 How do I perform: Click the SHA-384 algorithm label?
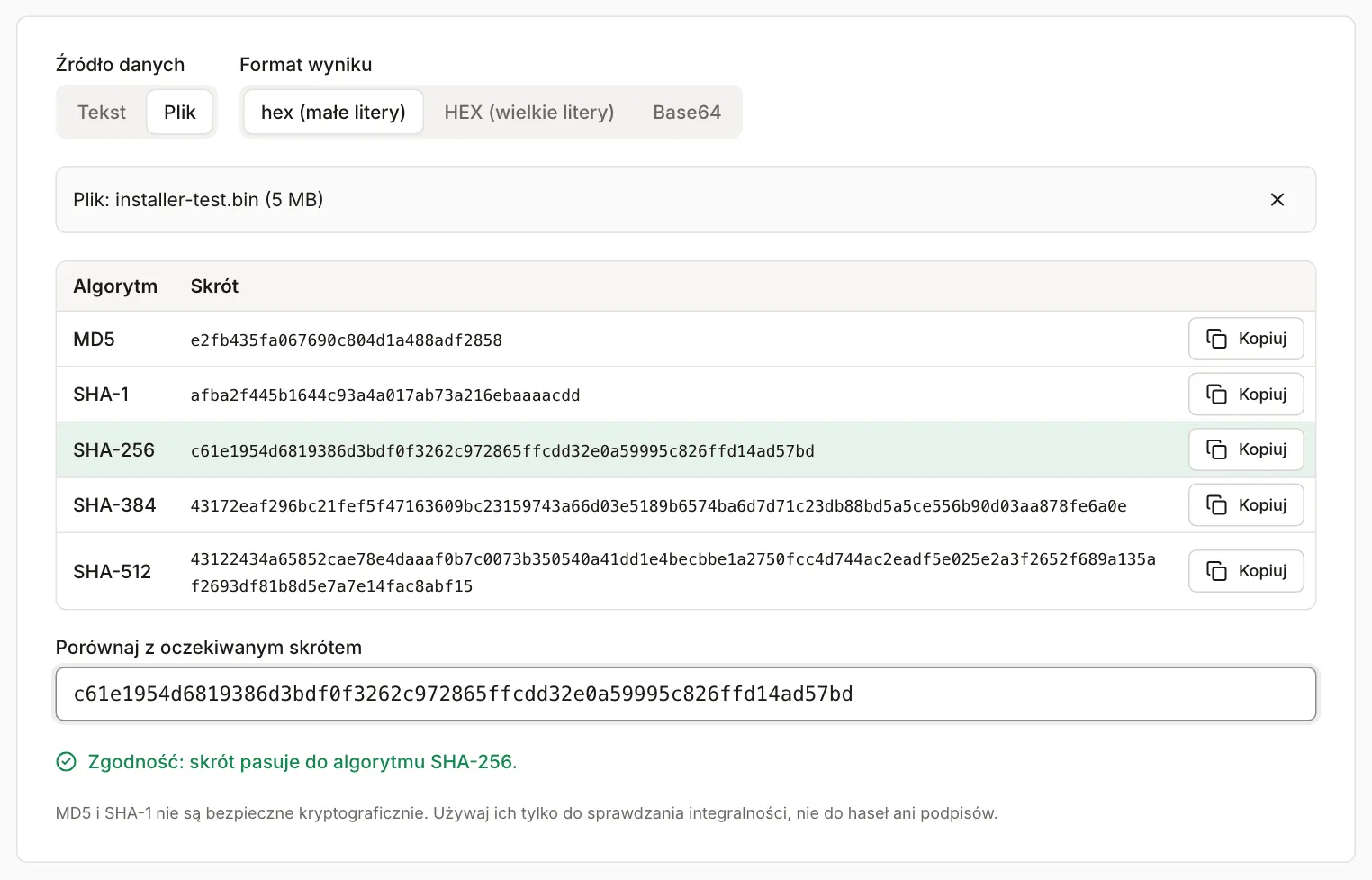[x=114, y=505]
